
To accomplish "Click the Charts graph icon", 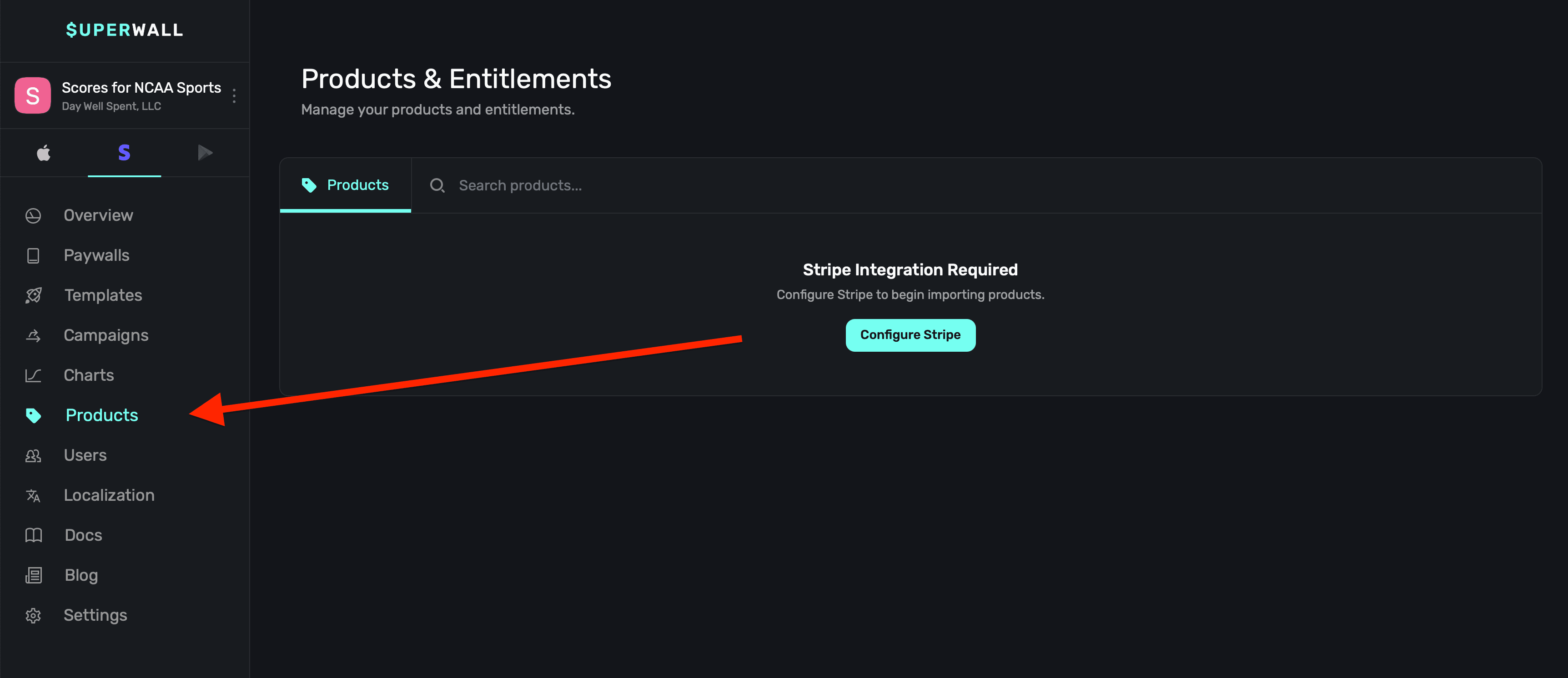I will [x=34, y=376].
